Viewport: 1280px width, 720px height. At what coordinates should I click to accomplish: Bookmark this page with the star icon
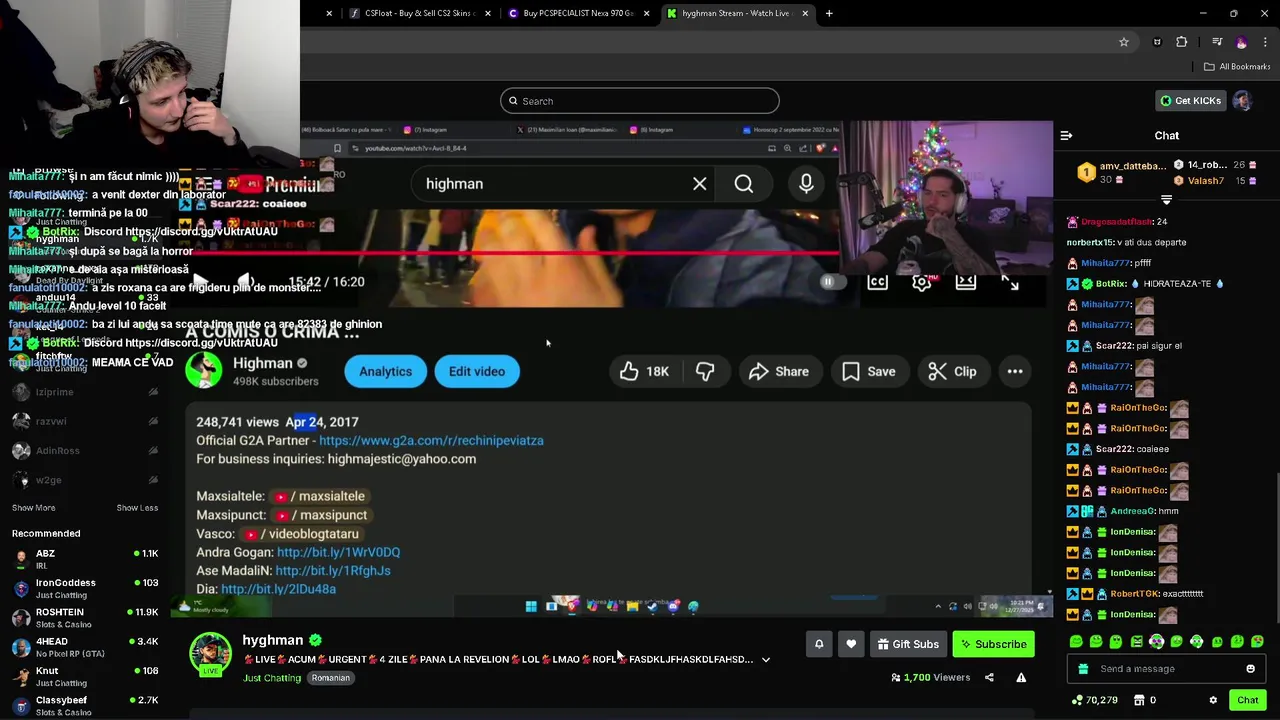pyautogui.click(x=1124, y=42)
